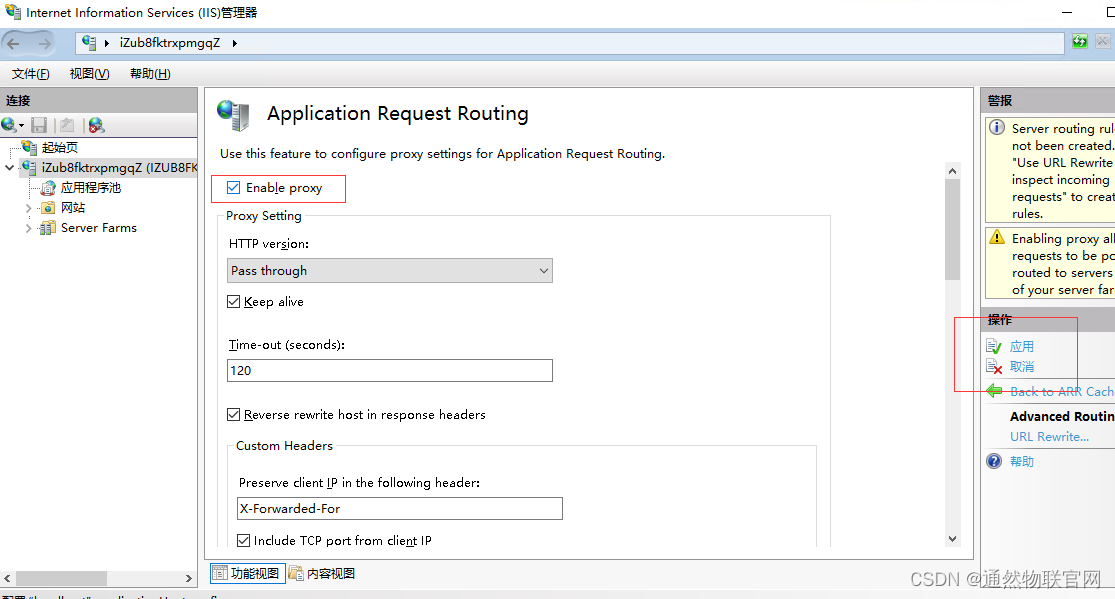Click the delete connection icon in Connections toolbar

click(96, 125)
